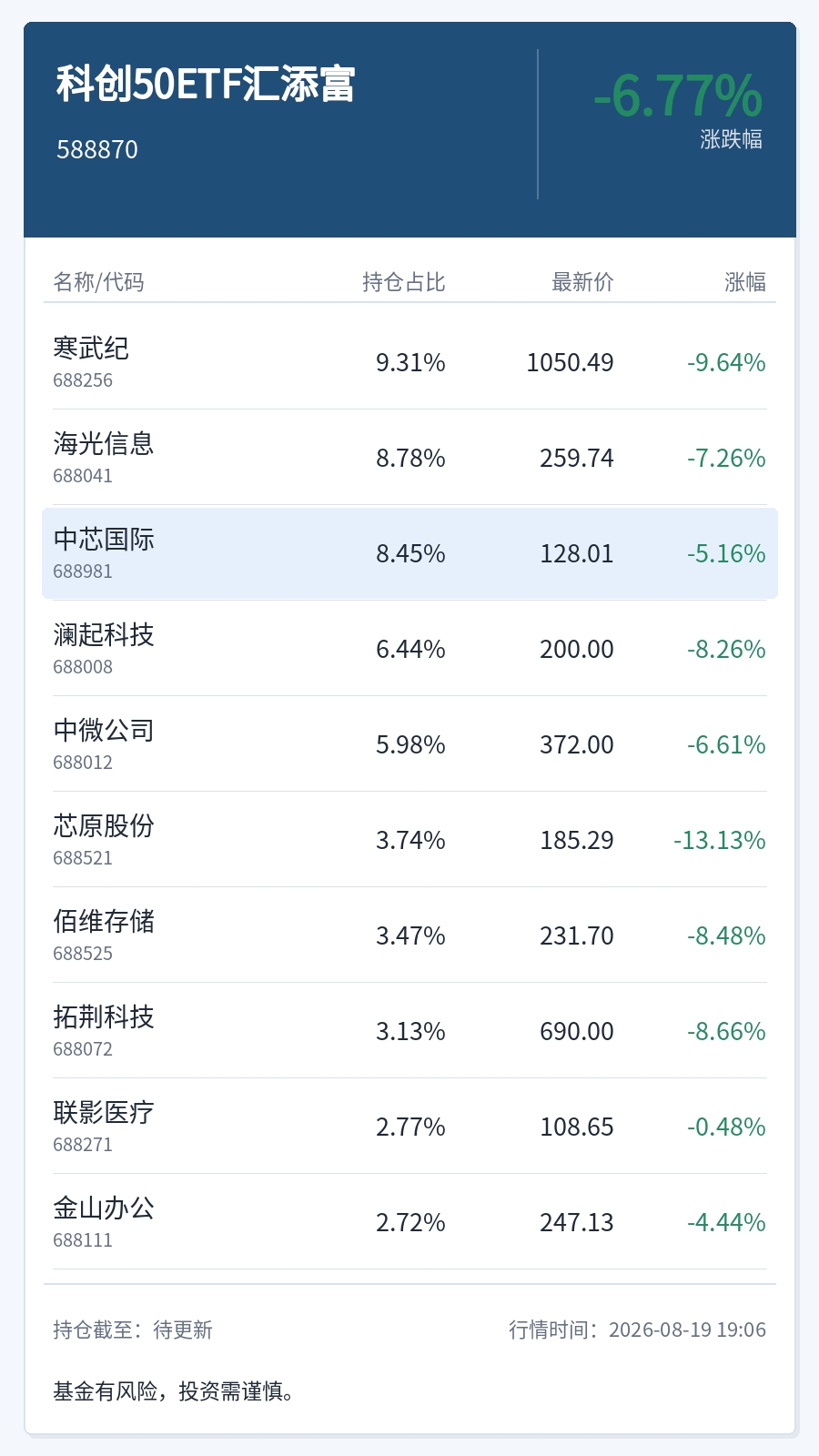The height and width of the screenshot is (1456, 819).
Task: Click the 寒武纪 price 1050.49
Action: pos(571,362)
